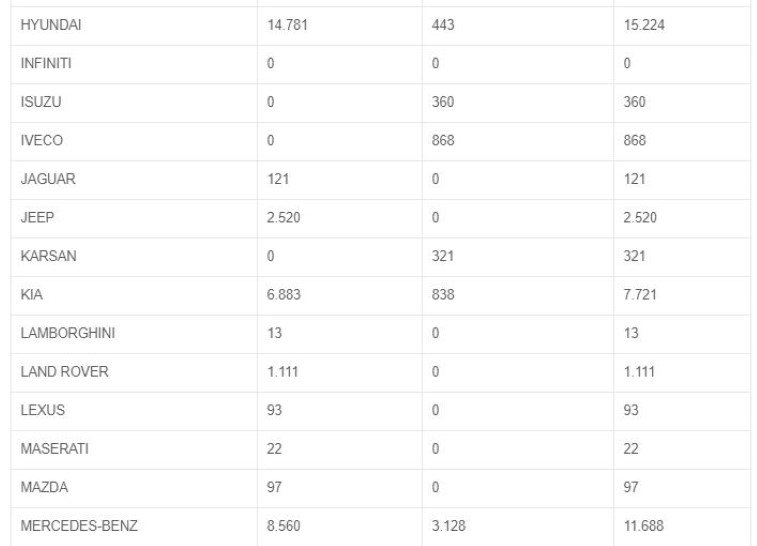Click the KIA total value 7.721
757x546 pixels.
point(640,294)
